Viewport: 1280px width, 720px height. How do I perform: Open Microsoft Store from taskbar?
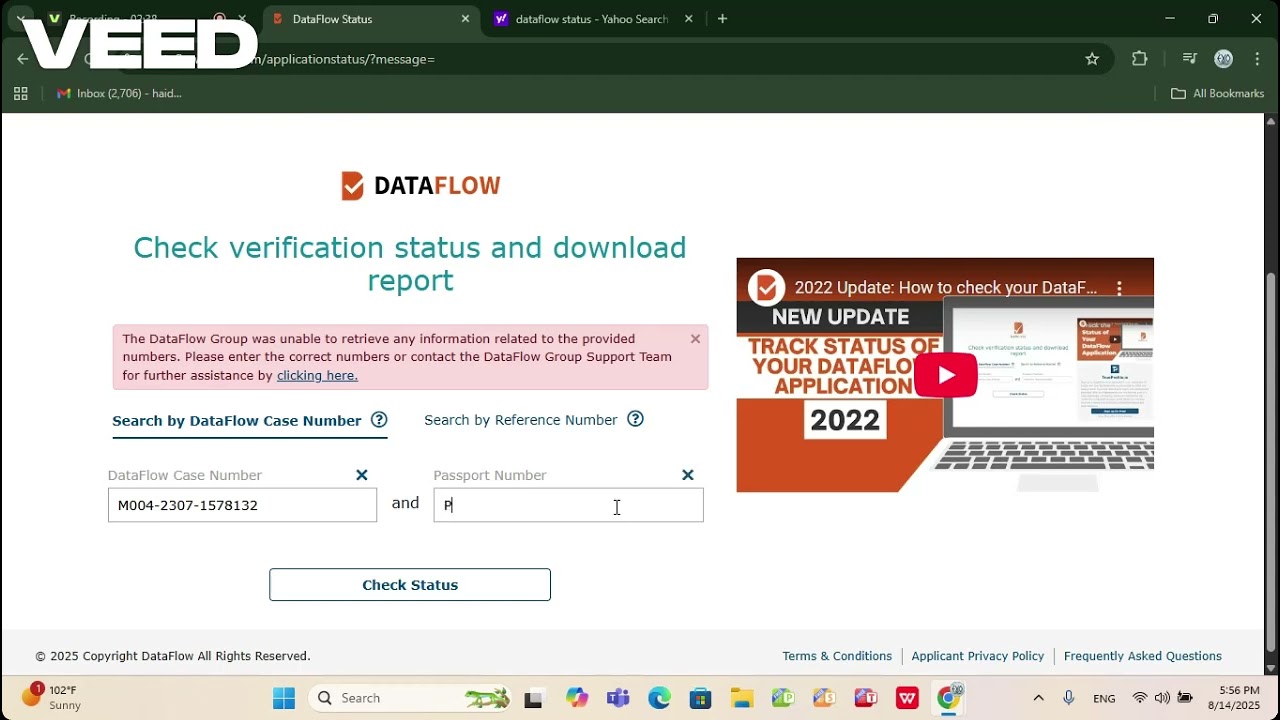[700, 698]
